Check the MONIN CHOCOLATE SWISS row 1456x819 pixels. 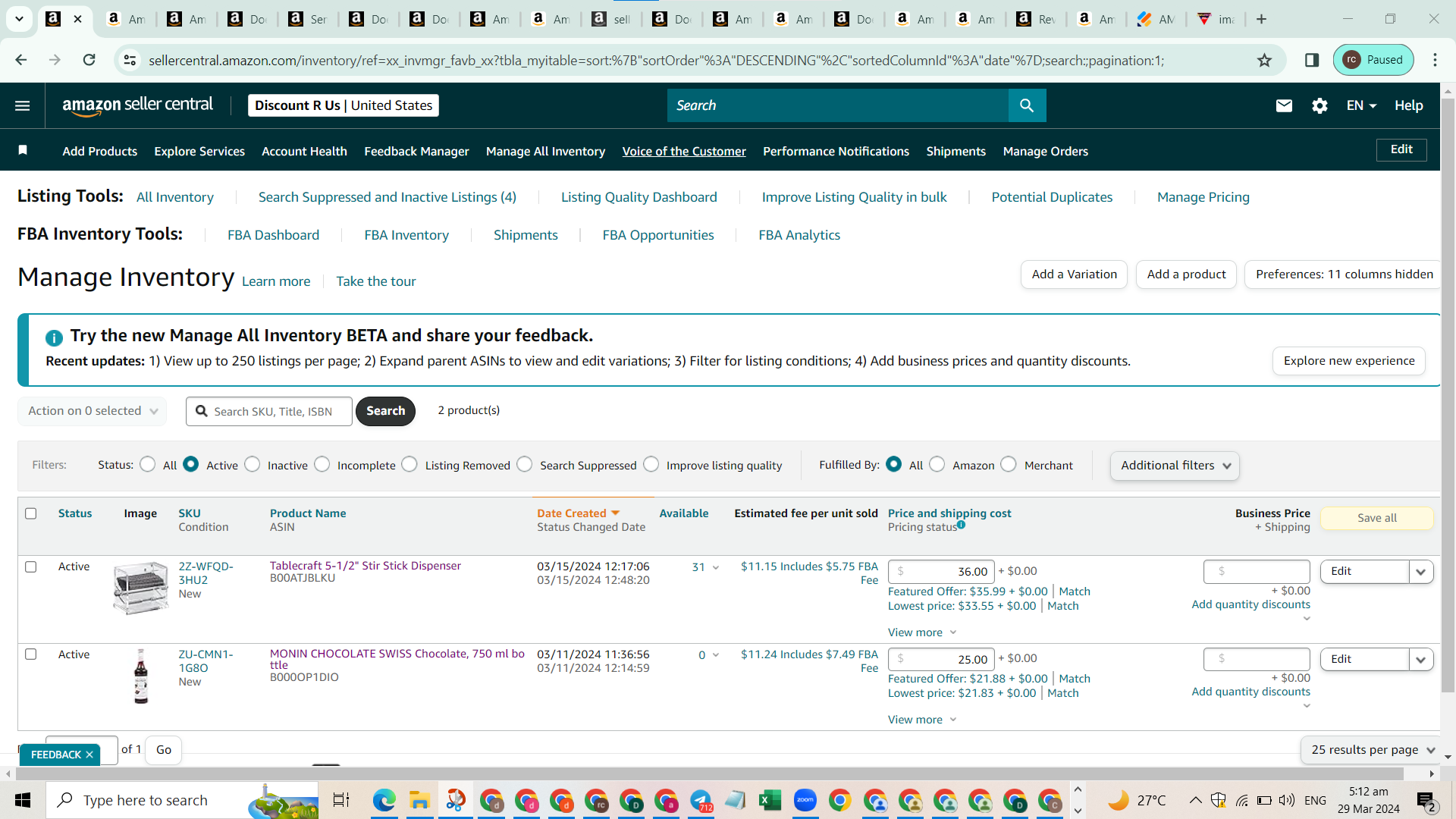[31, 654]
